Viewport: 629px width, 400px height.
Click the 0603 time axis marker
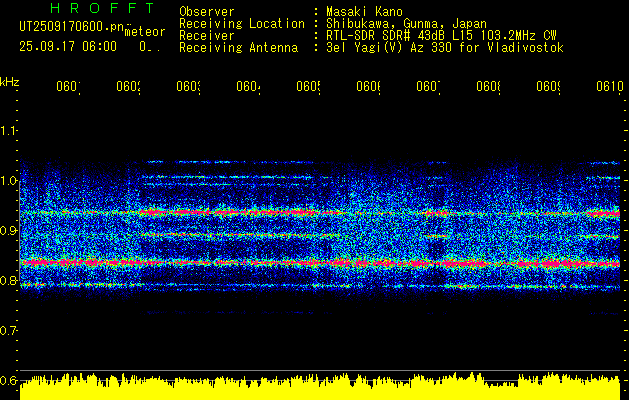(189, 86)
